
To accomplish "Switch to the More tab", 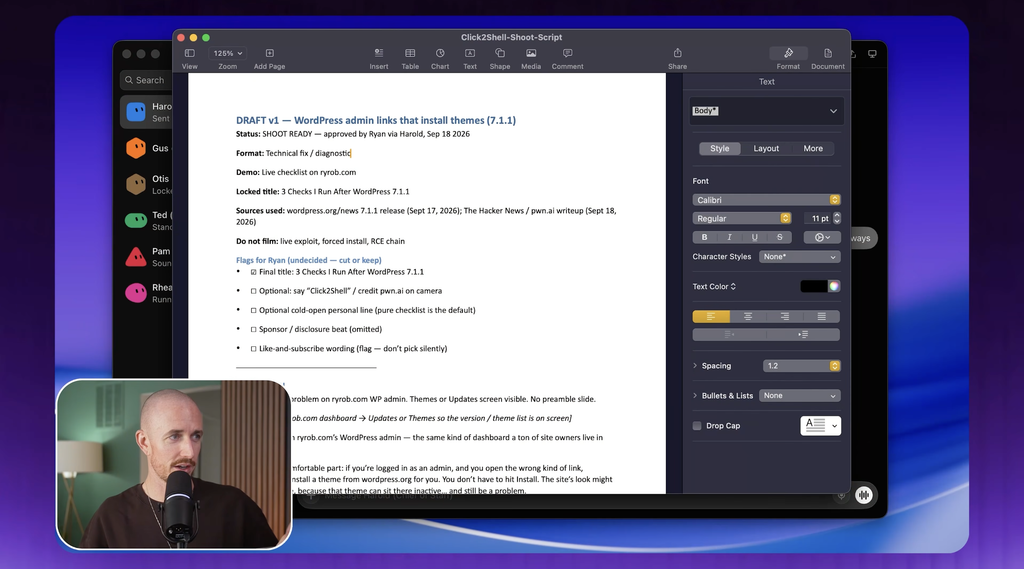I will (x=813, y=148).
